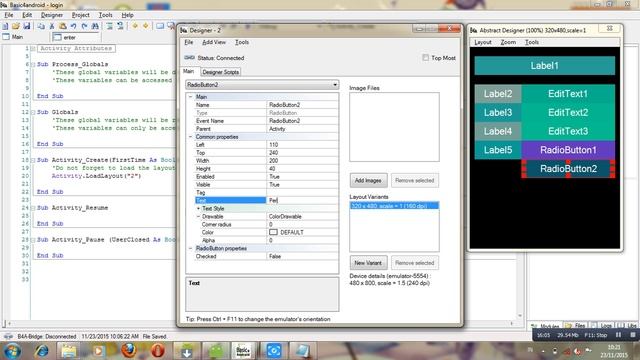
Task: Open Firefox from the taskbar
Action: pyautogui.click(x=129, y=351)
